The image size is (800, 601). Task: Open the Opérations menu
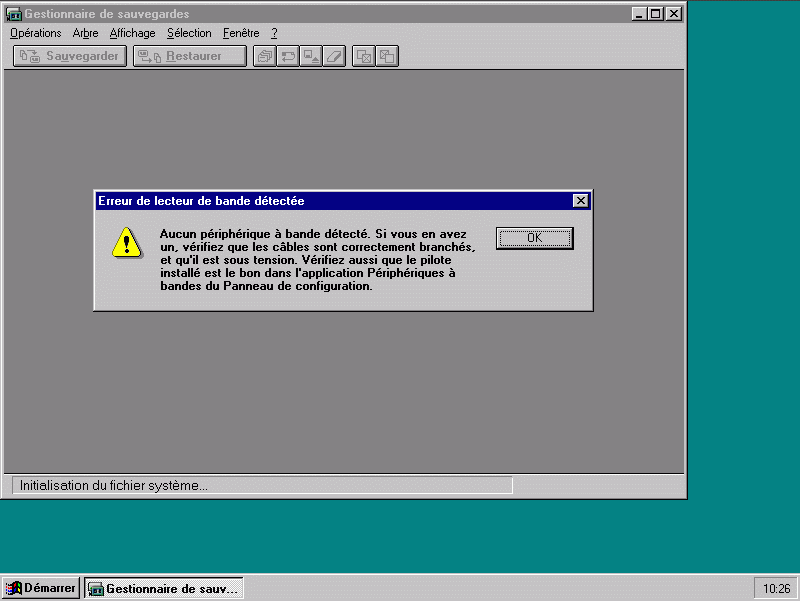point(36,33)
